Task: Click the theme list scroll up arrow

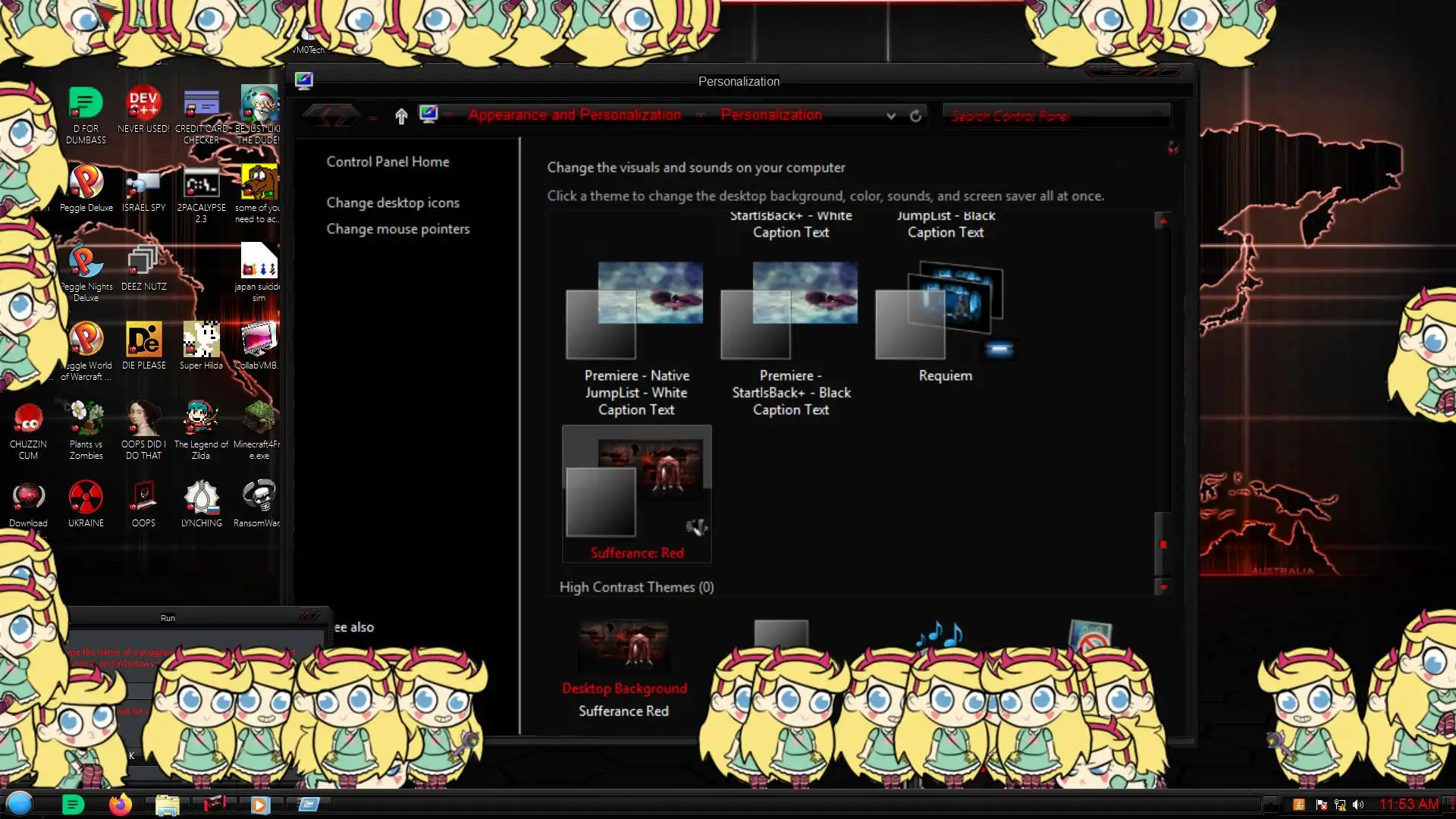Action: 1163,221
